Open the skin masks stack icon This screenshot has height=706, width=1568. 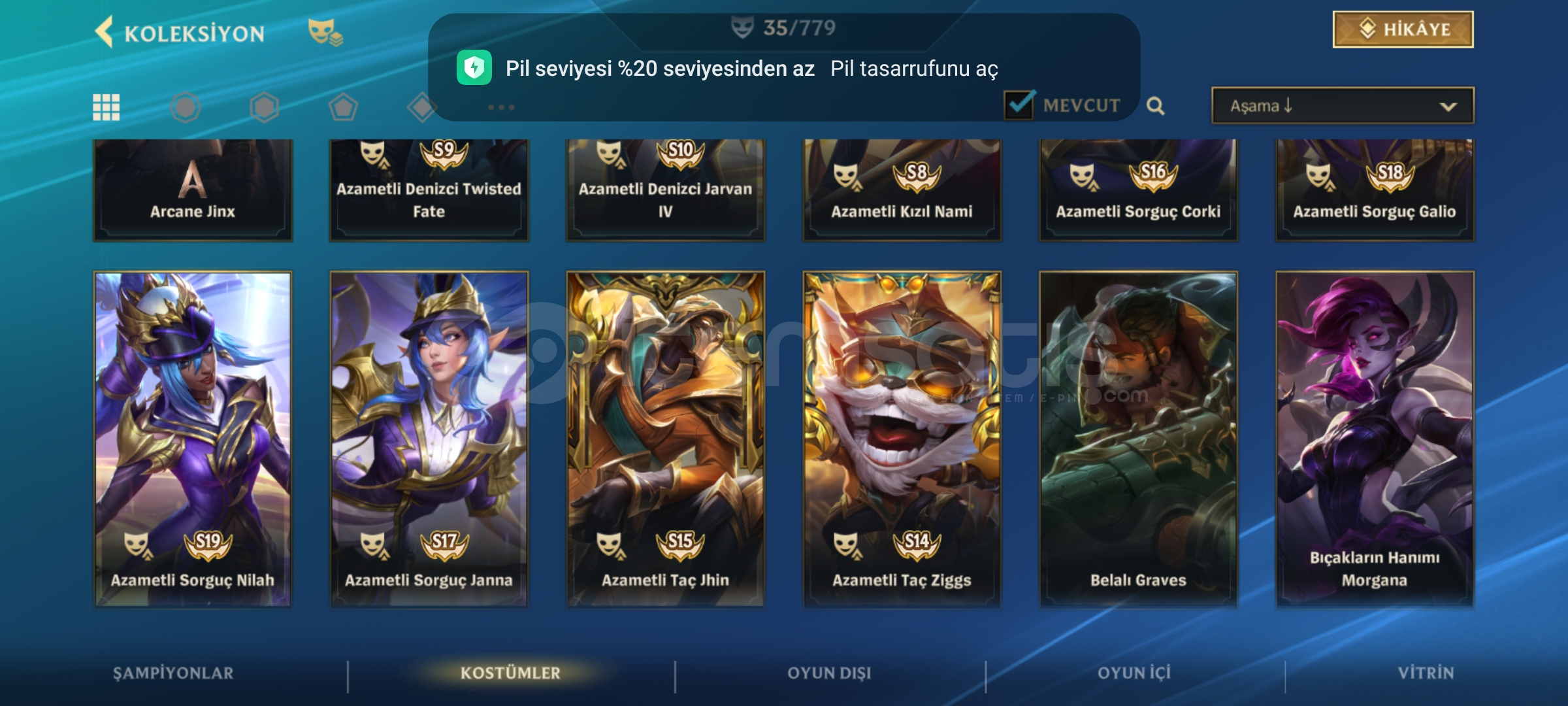coord(325,31)
